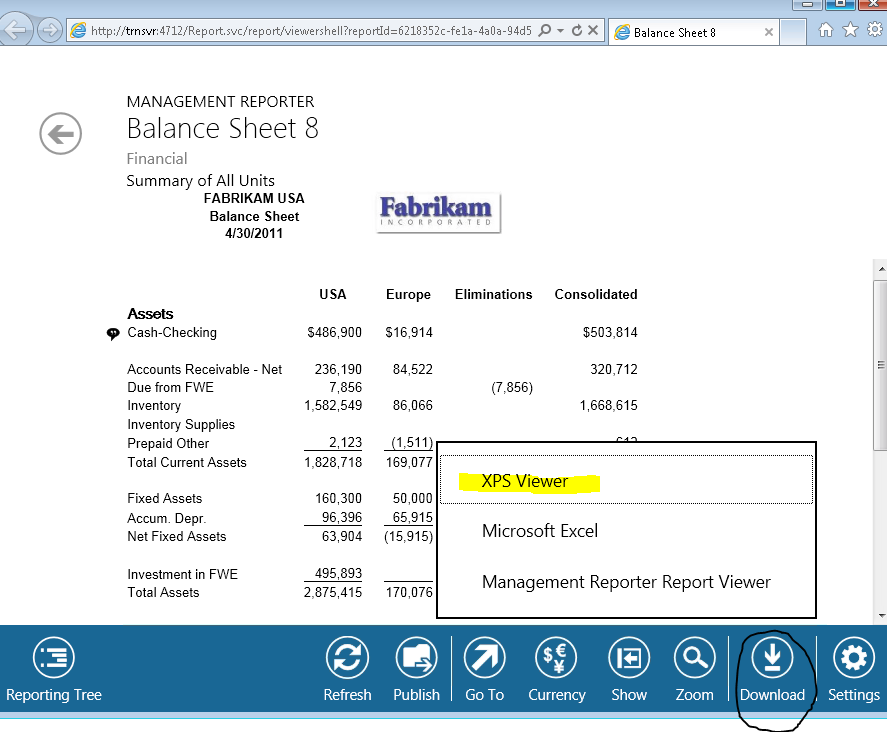Click the browser Forward button
The height and width of the screenshot is (732, 887).
click(x=50, y=30)
